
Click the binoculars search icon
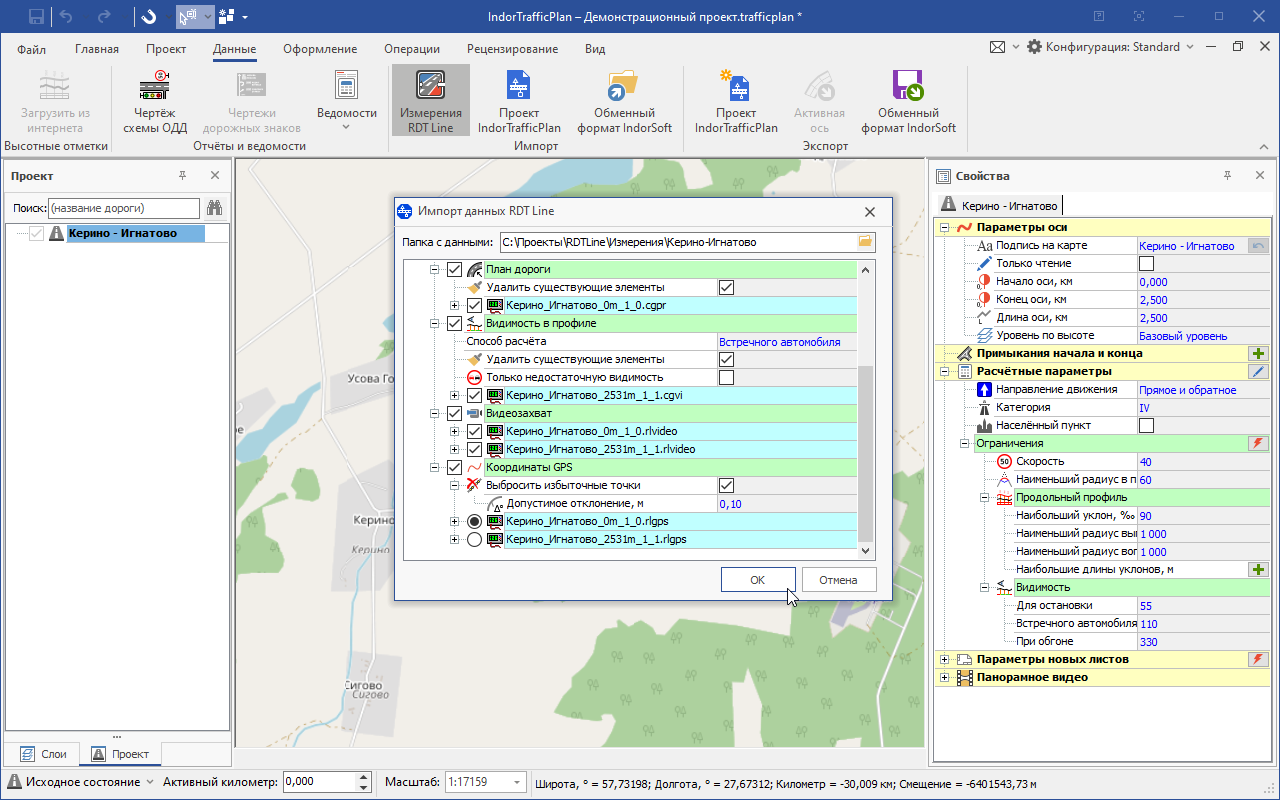coord(215,208)
